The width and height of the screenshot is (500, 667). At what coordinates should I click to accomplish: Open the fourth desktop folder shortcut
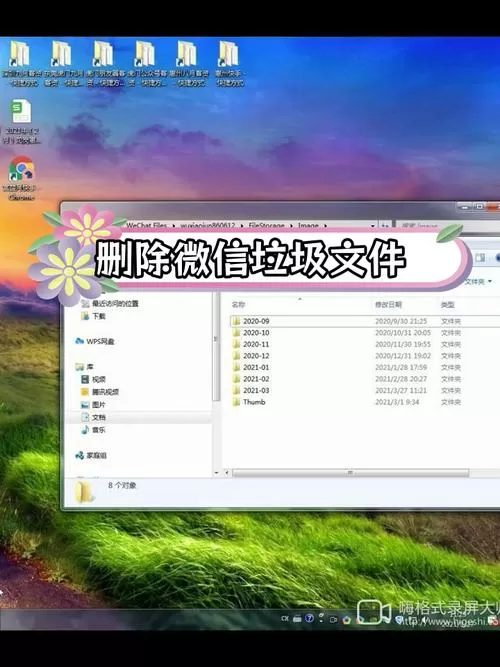click(145, 64)
